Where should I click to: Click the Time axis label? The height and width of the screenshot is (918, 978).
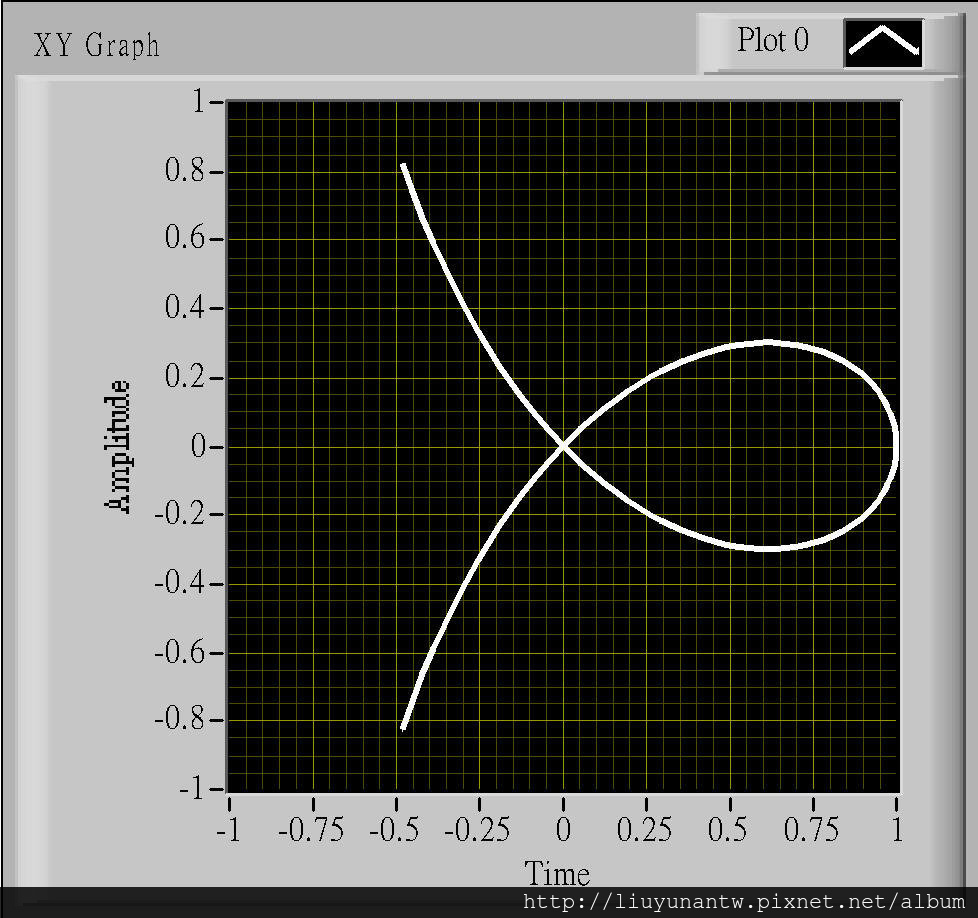556,873
